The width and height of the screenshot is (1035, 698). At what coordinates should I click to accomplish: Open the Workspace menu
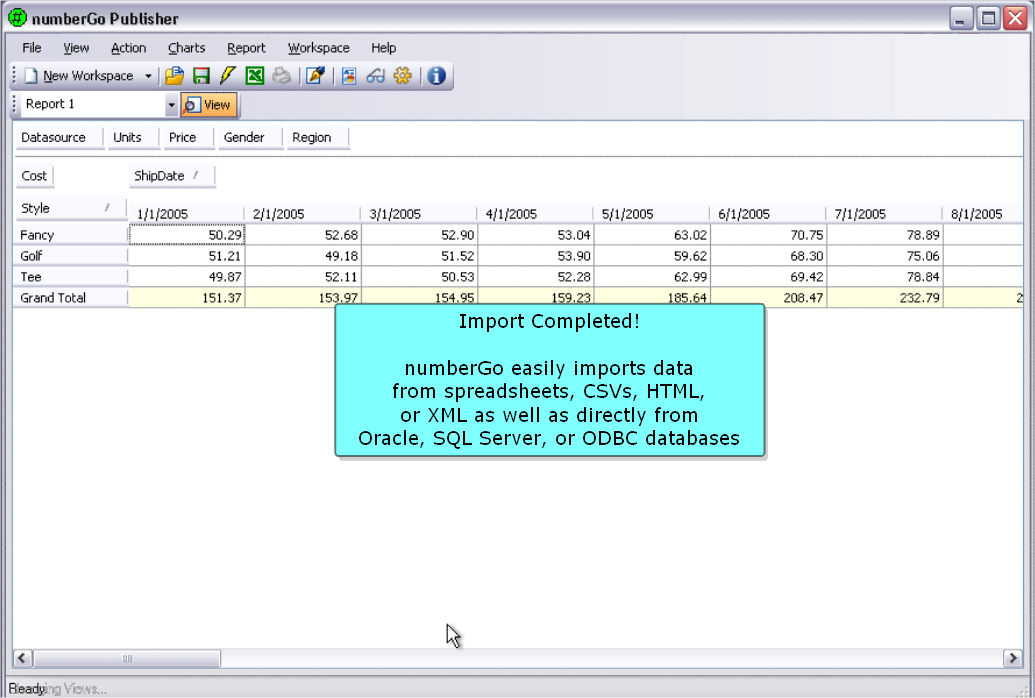pos(318,48)
